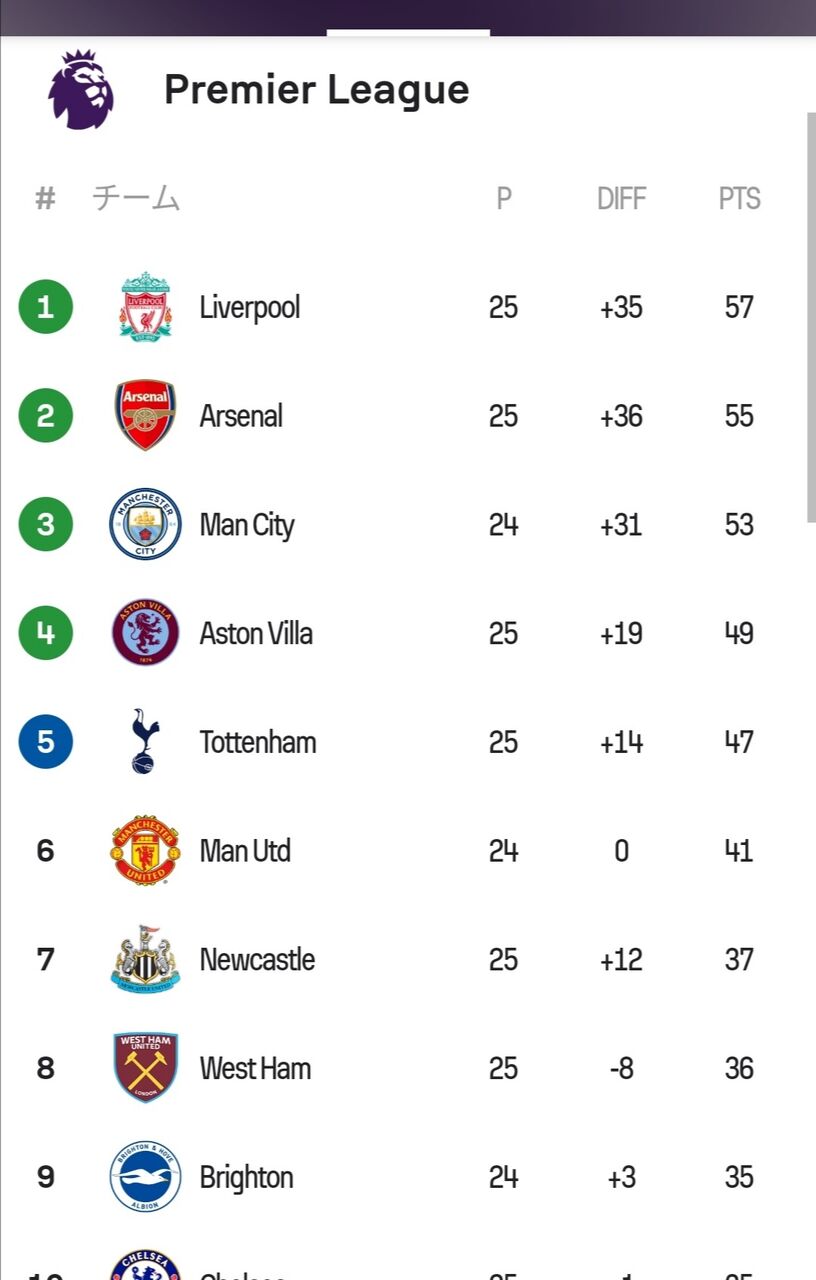The height and width of the screenshot is (1280, 816).
Task: Click the P (played) column header
Action: [503, 199]
